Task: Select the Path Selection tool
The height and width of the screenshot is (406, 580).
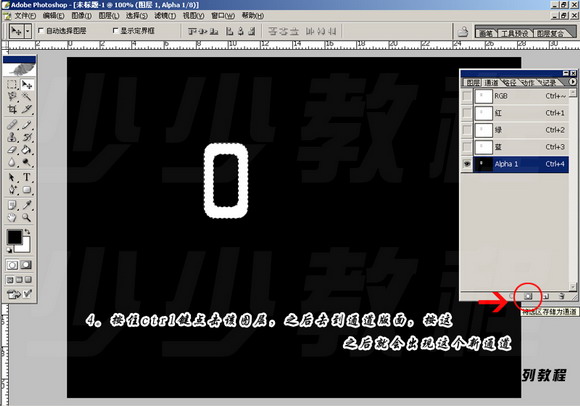Action: [x=12, y=177]
